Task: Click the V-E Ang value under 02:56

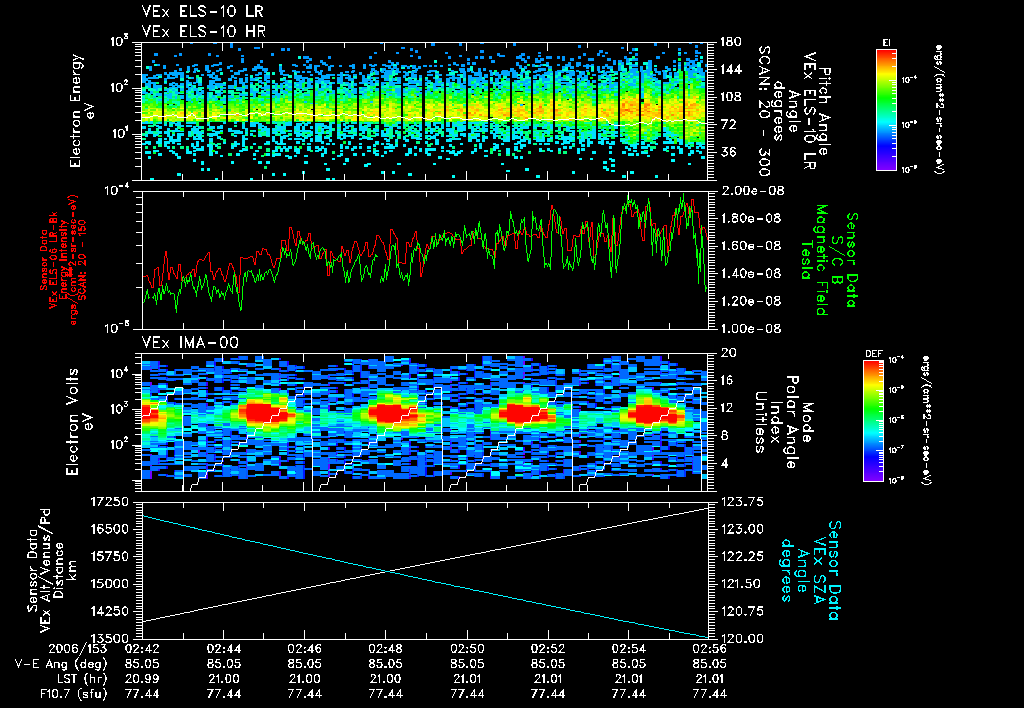Action: pos(710,664)
